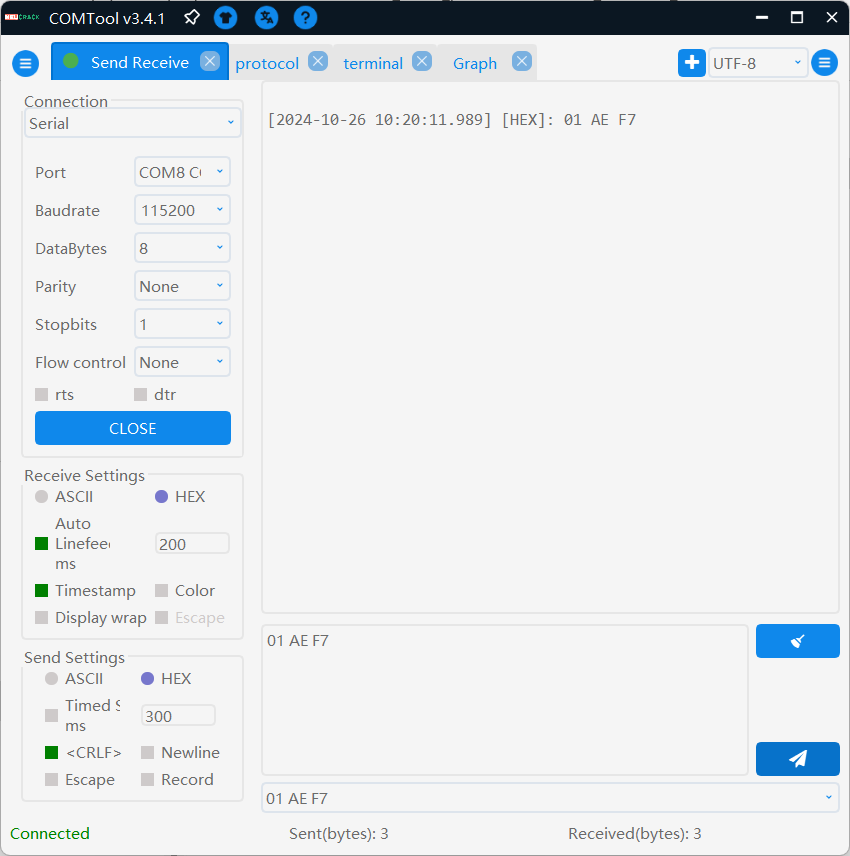Toggle the <CRLF> checkbox

[51, 753]
